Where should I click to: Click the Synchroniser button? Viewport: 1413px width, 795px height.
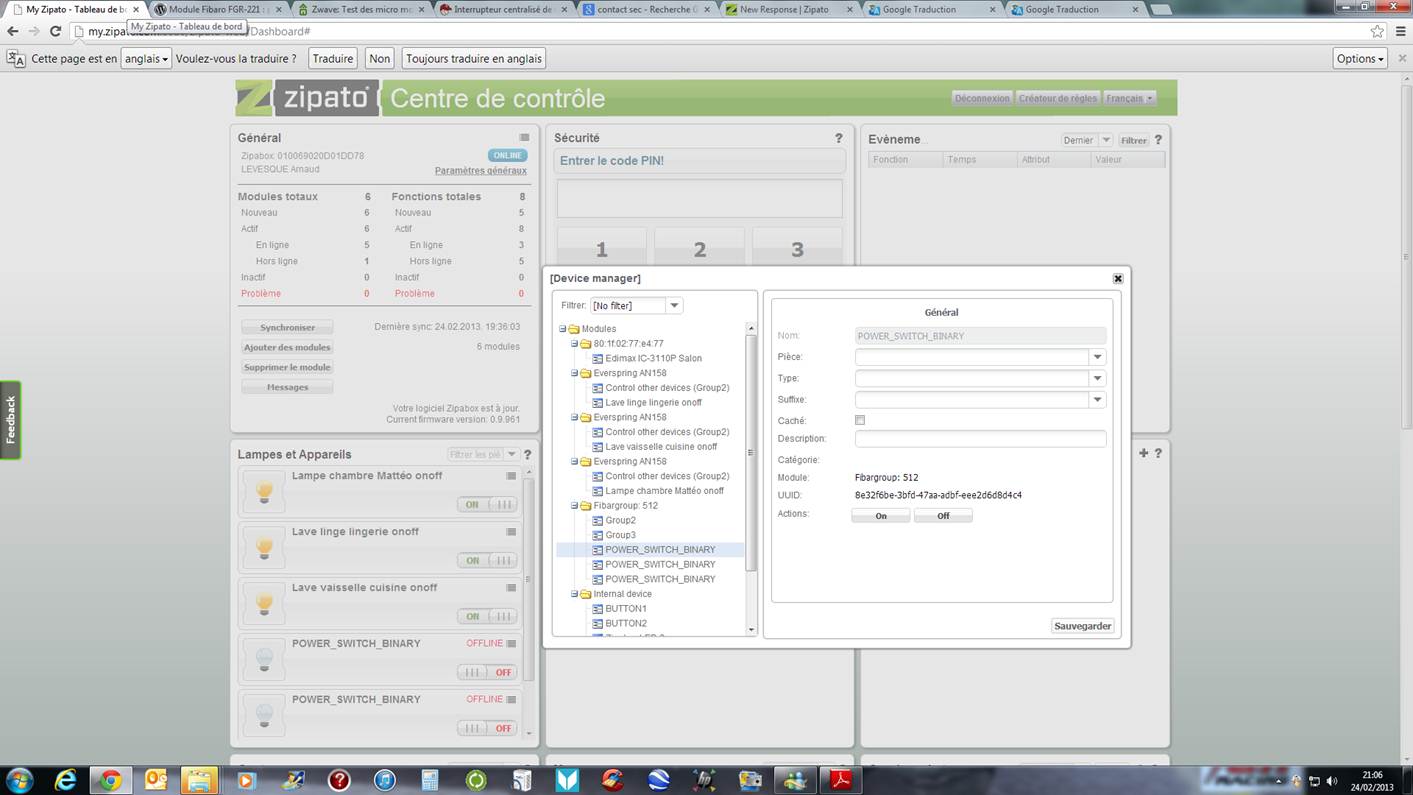click(x=287, y=328)
